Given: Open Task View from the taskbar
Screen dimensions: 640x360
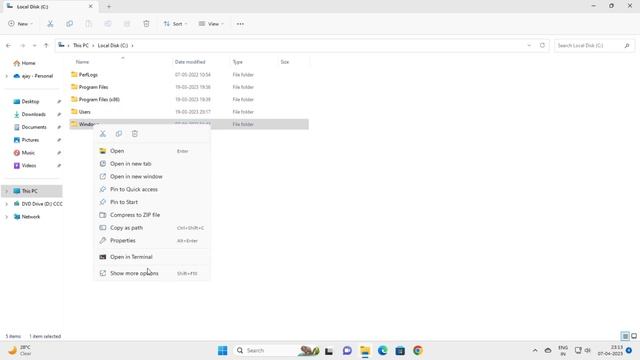Looking at the screenshot, I should click(329, 351).
